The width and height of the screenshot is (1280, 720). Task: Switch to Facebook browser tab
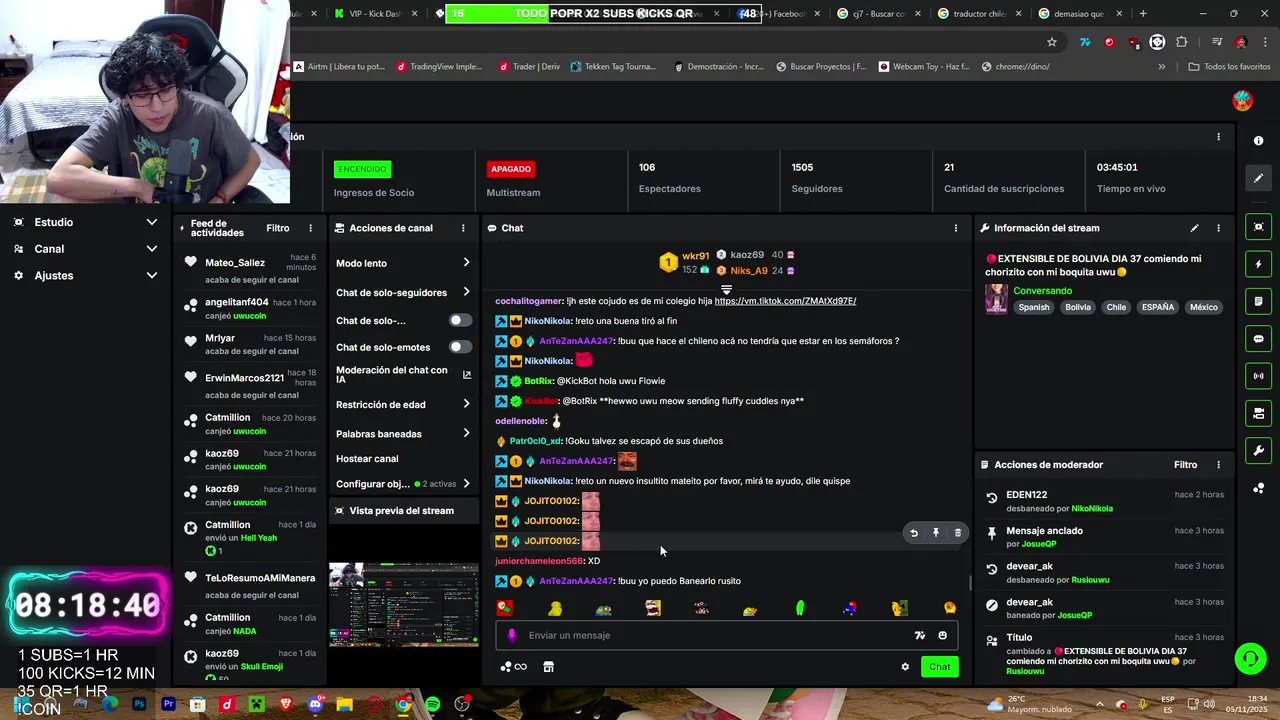(780, 14)
